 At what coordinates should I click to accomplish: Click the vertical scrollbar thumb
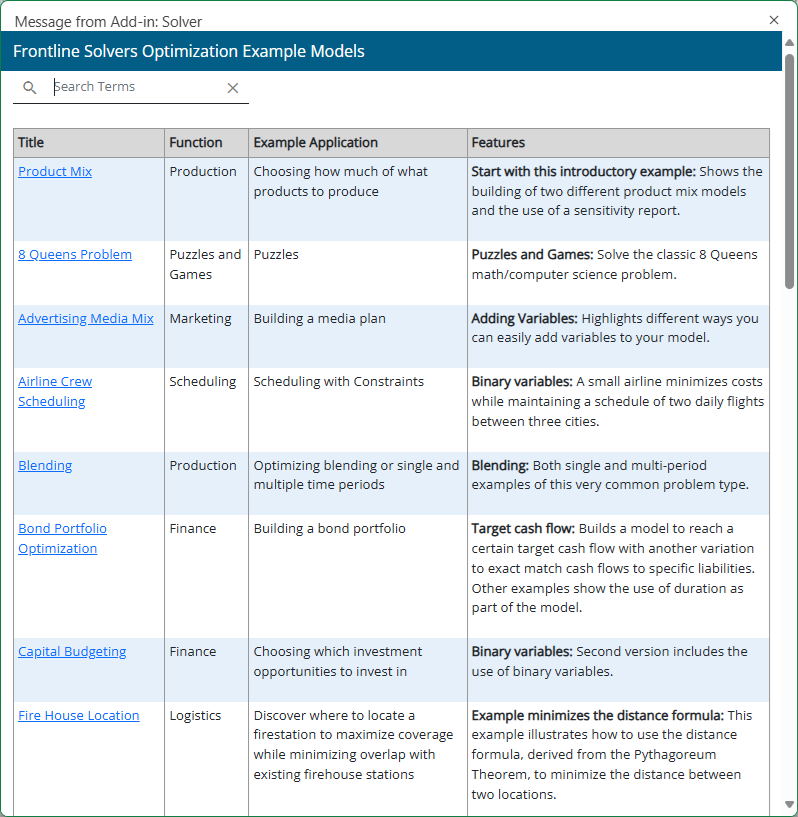[x=789, y=170]
